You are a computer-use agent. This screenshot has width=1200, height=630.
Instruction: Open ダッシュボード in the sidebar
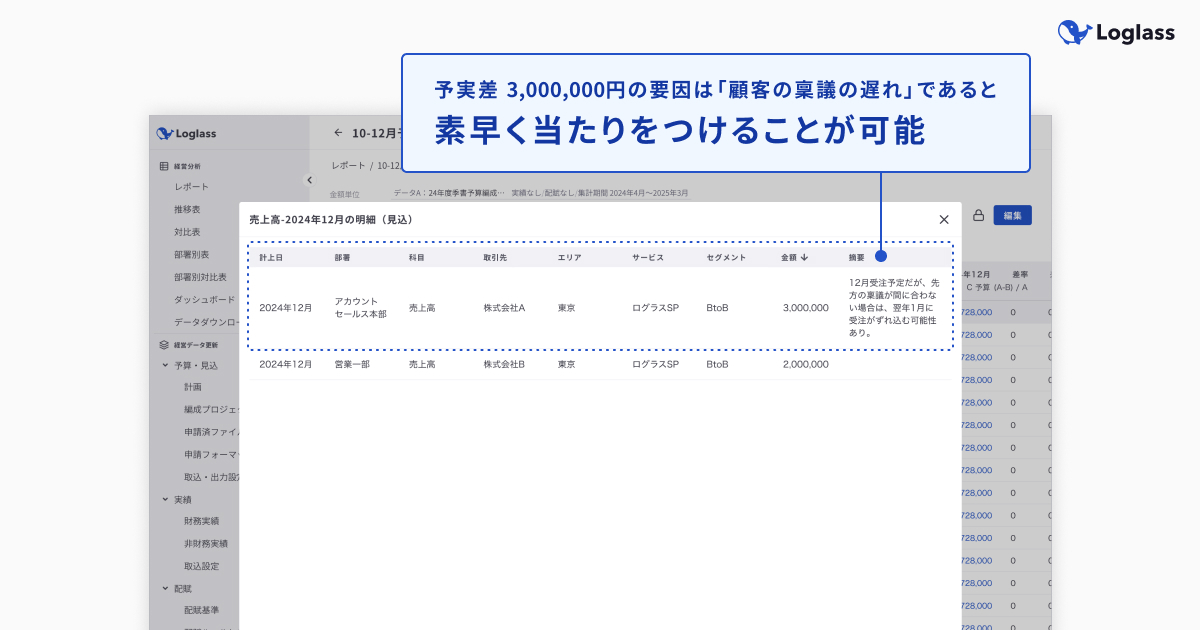point(204,299)
